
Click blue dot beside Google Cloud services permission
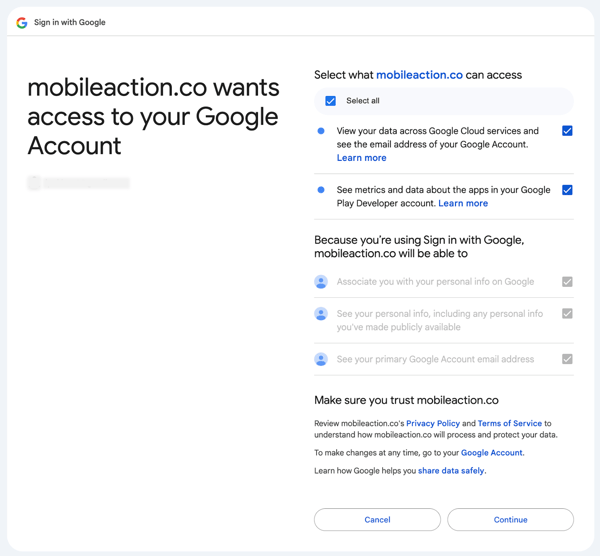click(x=321, y=131)
